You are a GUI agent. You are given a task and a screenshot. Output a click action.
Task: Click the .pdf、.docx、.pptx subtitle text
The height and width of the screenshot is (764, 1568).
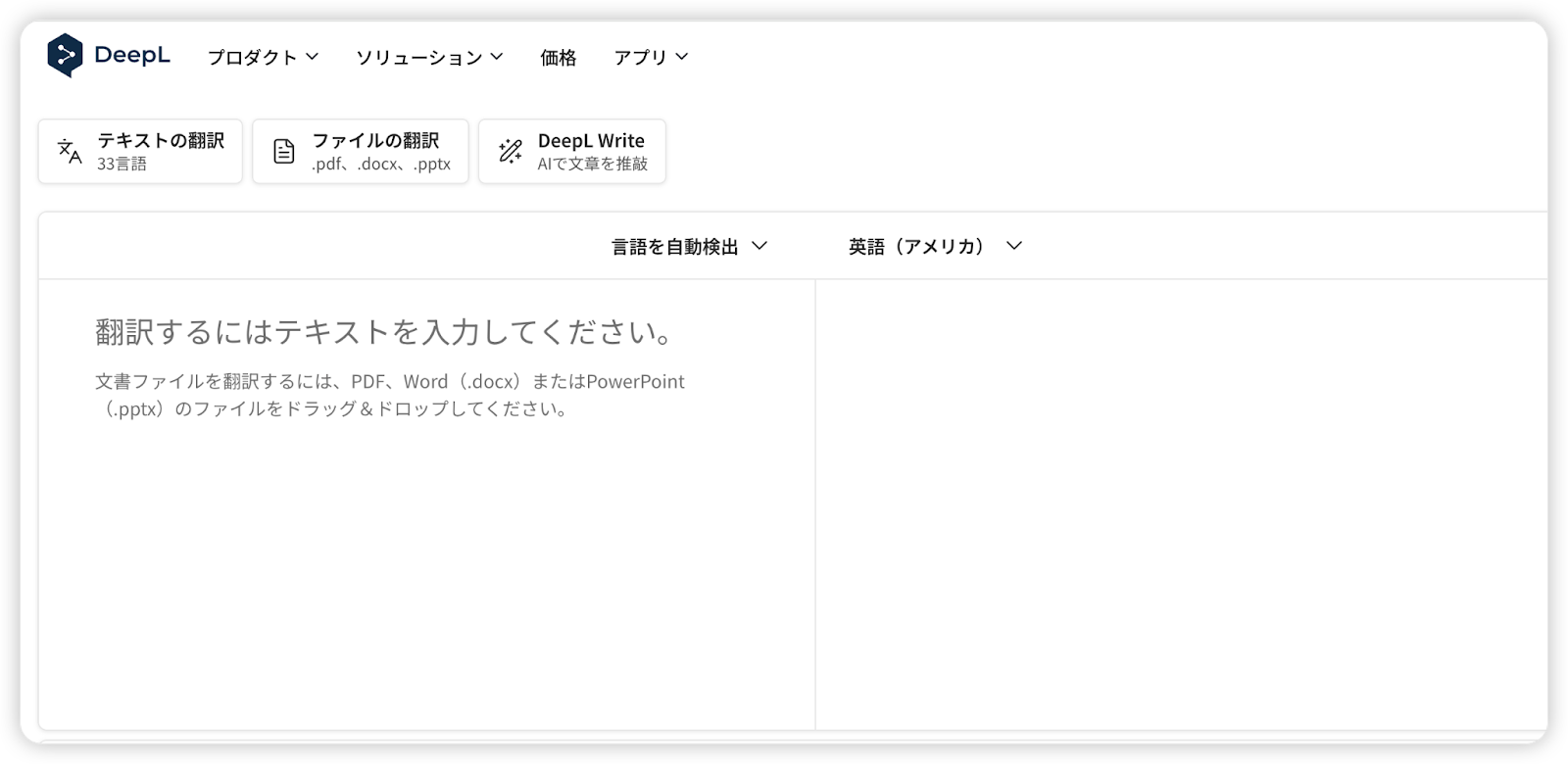click(x=381, y=165)
